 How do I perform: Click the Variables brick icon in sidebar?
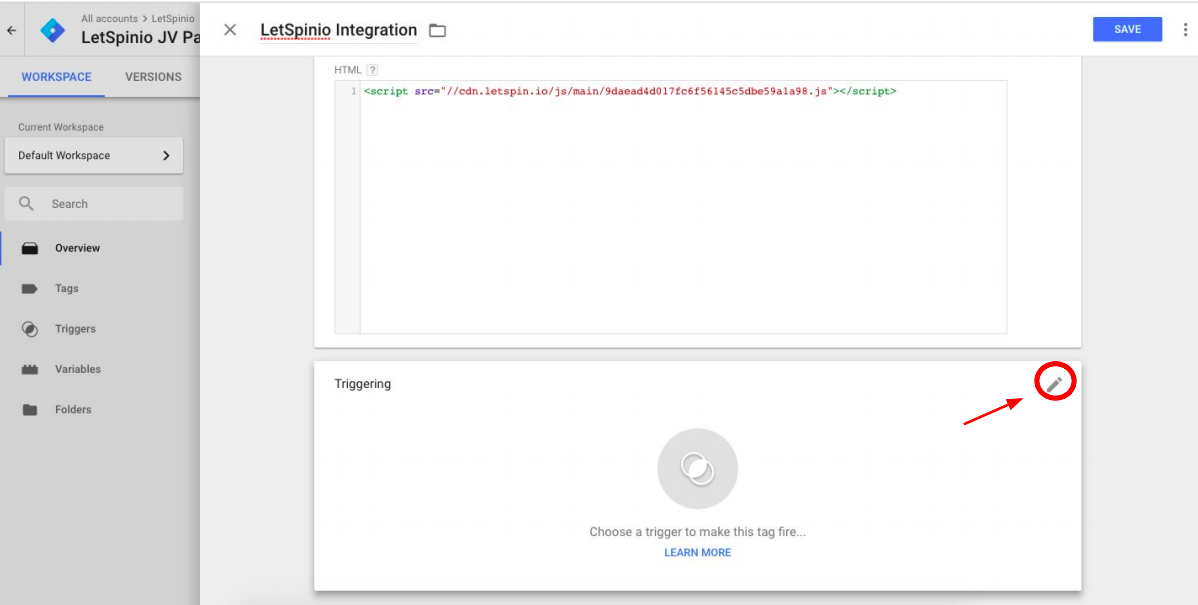pyautogui.click(x=30, y=369)
